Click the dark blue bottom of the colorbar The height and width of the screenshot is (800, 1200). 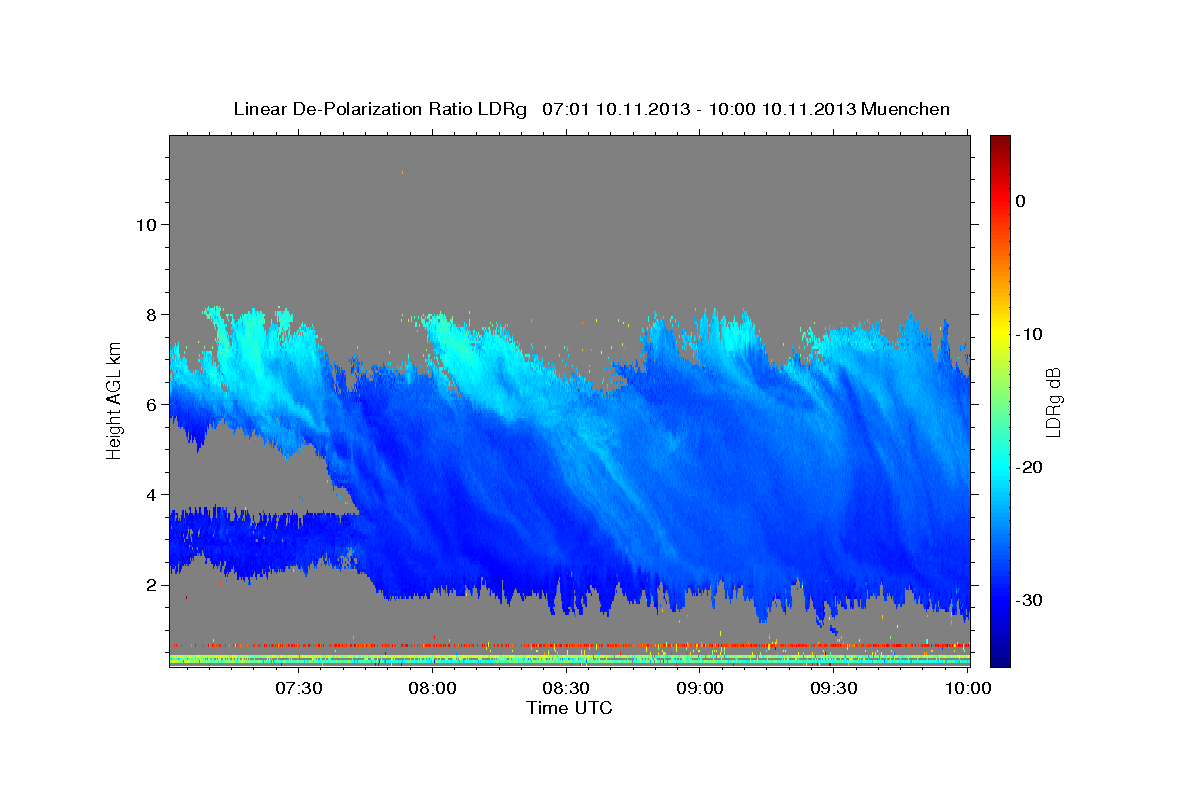click(x=1000, y=656)
